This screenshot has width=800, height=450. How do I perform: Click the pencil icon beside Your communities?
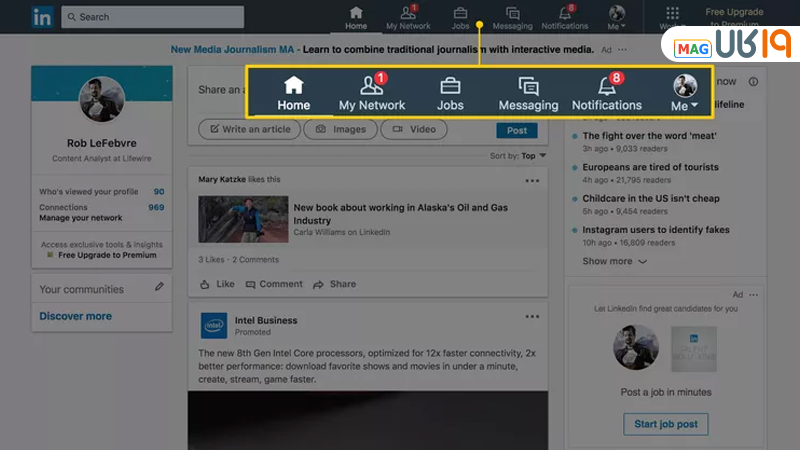[159, 288]
